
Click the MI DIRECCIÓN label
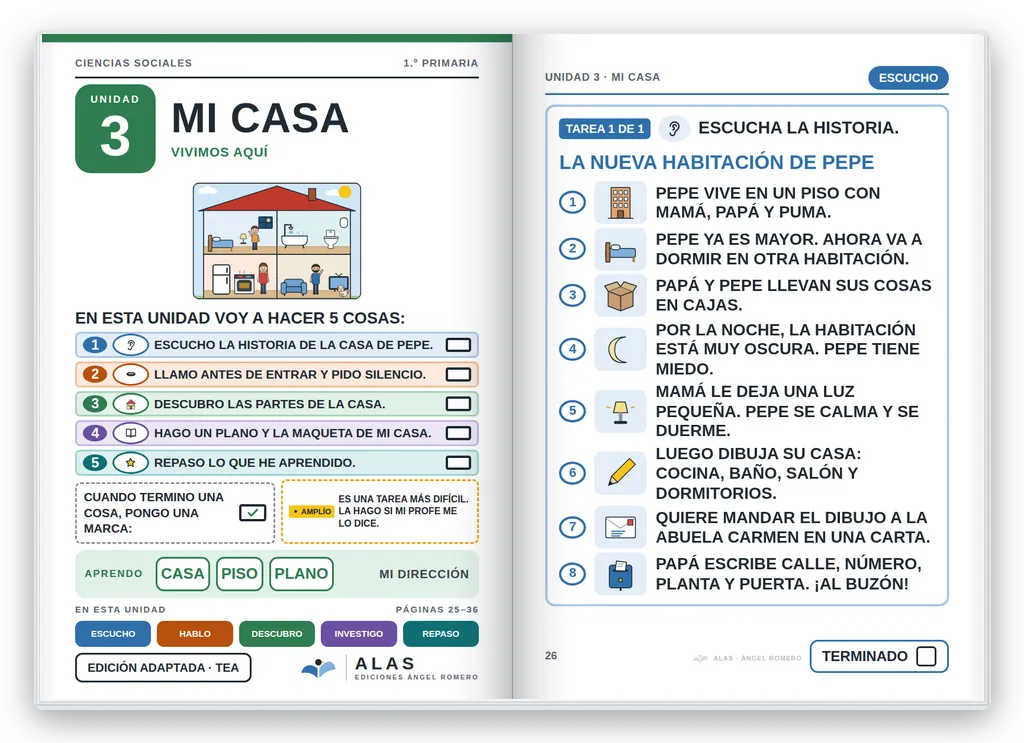[x=424, y=574]
